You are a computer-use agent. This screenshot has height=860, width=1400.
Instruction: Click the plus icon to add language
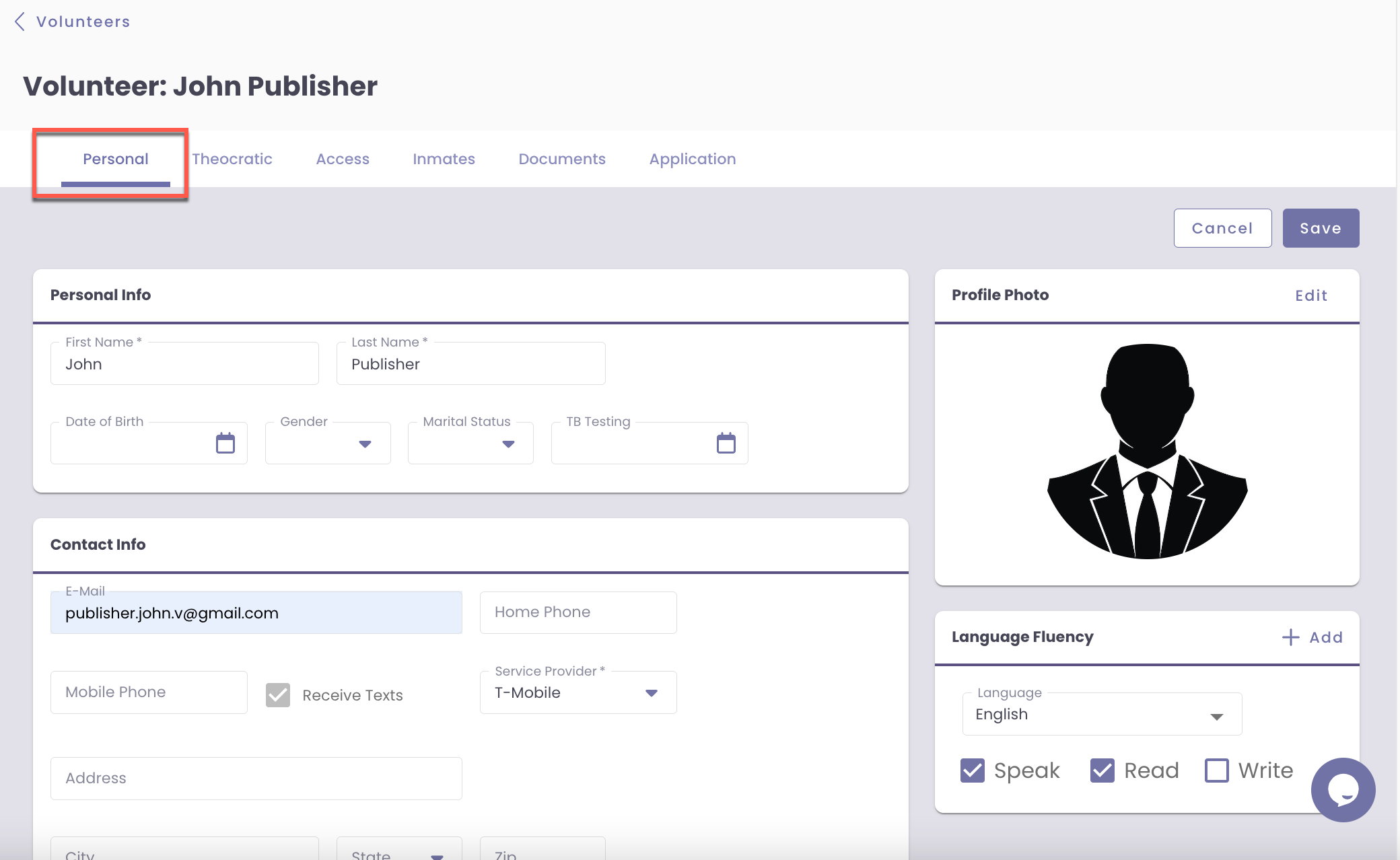[1290, 637]
